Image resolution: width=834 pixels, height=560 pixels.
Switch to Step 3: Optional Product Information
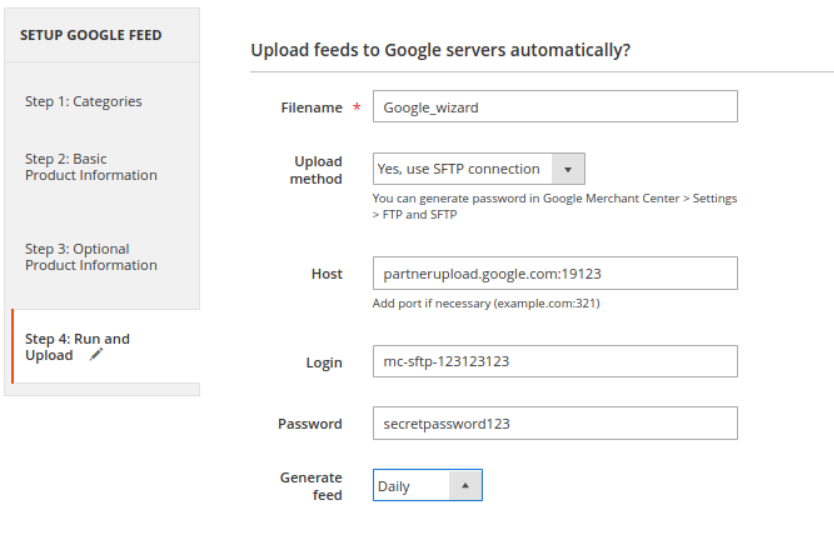click(x=91, y=257)
